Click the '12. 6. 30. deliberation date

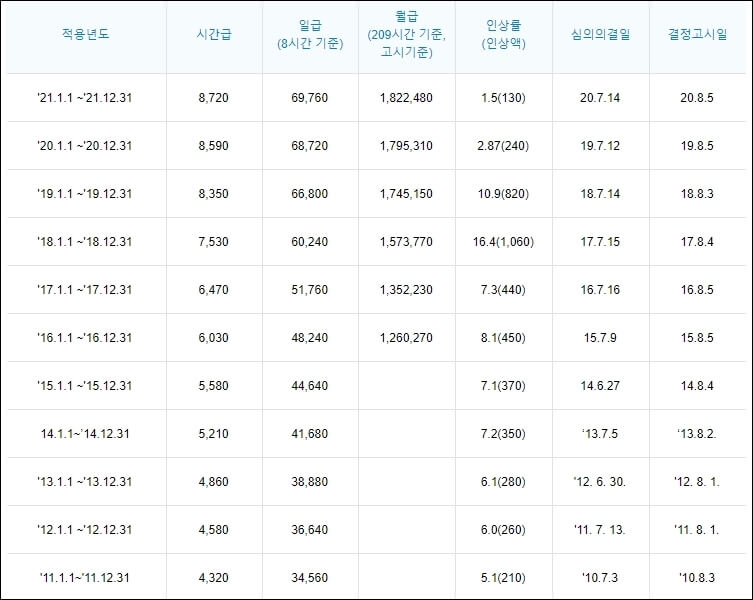600,482
